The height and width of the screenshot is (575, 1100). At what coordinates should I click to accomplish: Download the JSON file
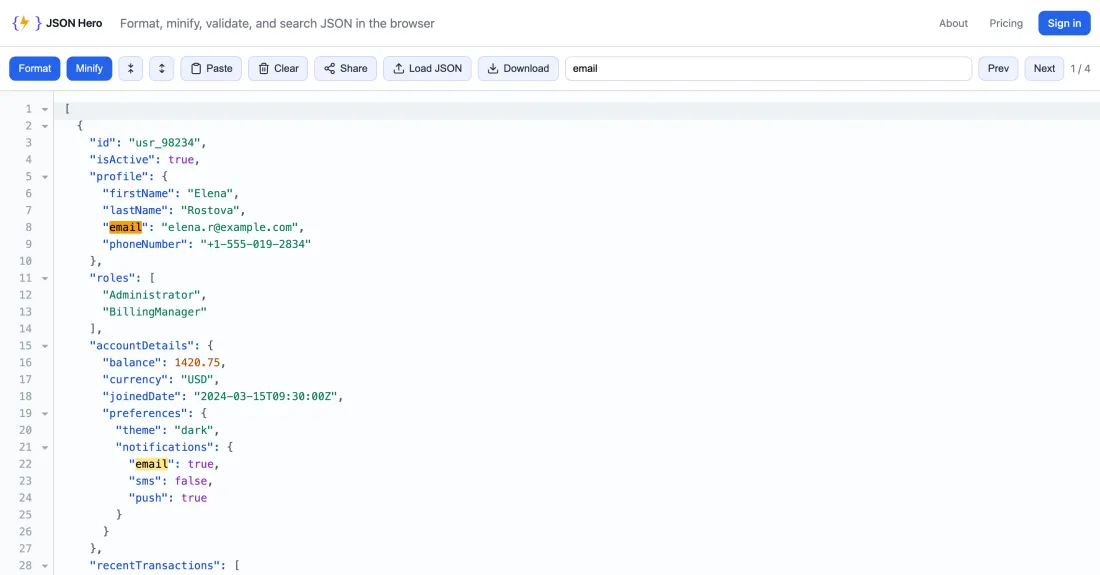pyautogui.click(x=518, y=69)
